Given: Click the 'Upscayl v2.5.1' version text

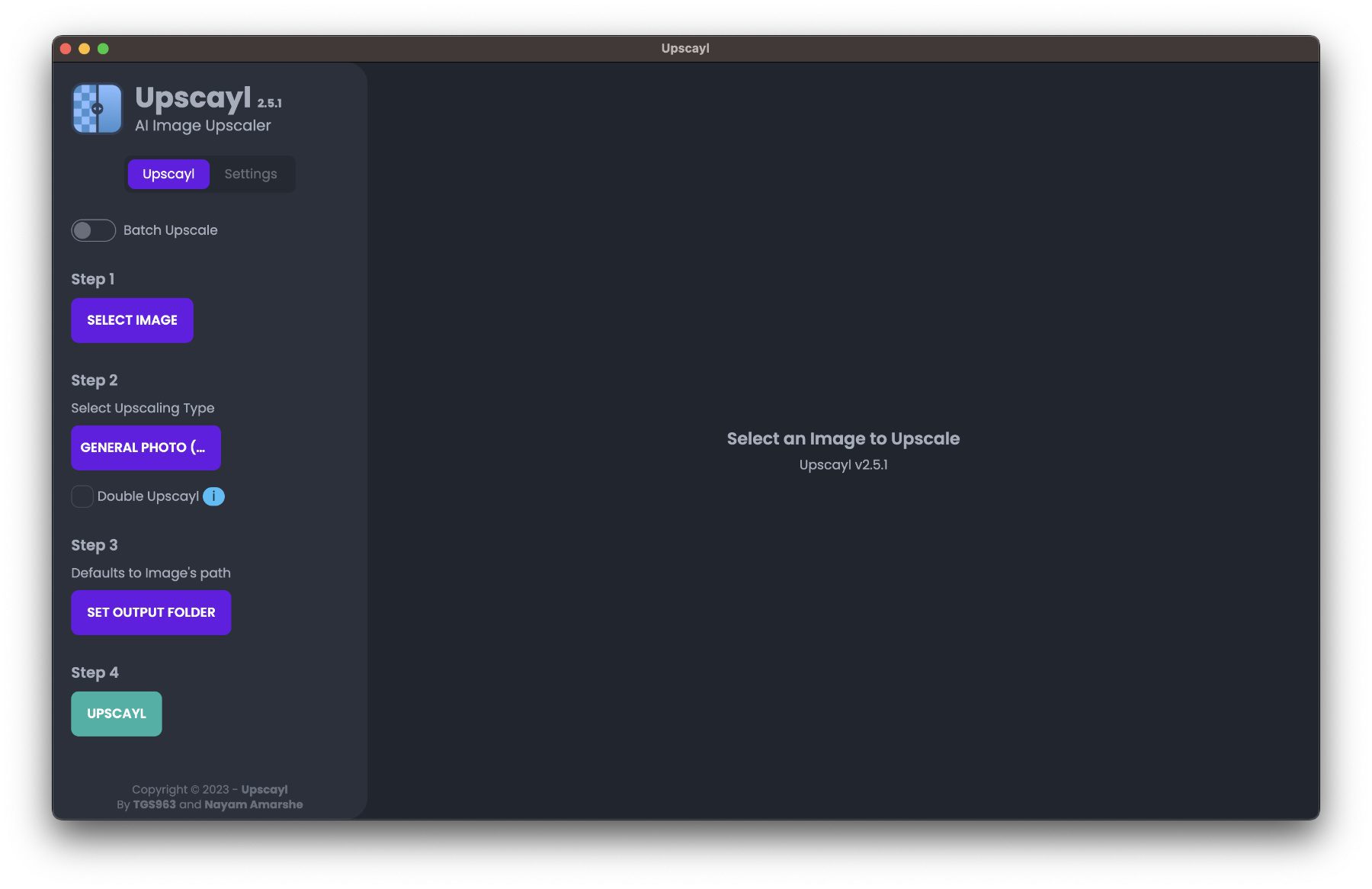Looking at the screenshot, I should click(x=843, y=464).
